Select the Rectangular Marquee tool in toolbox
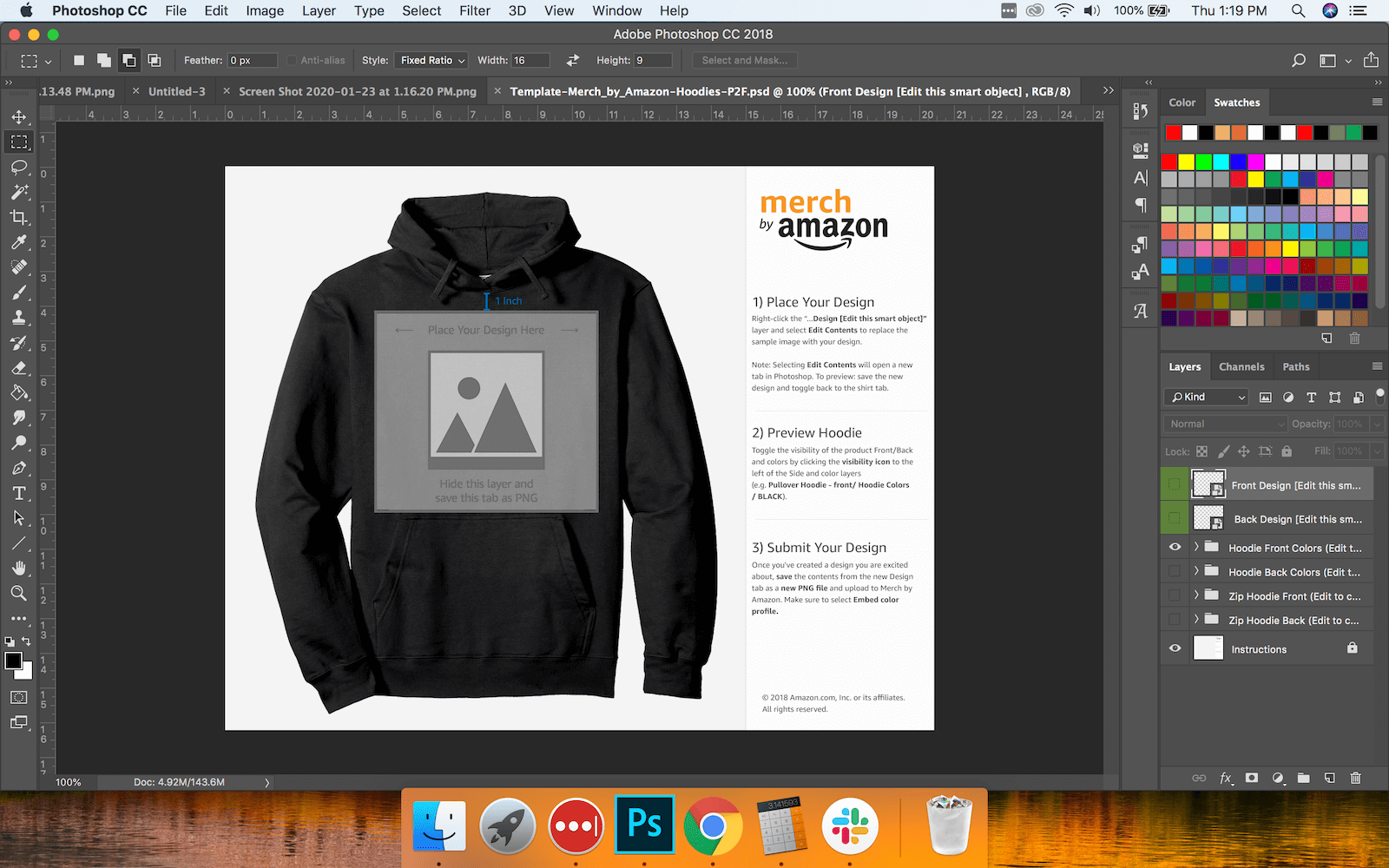Viewport: 1389px width, 868px height. 19,141
